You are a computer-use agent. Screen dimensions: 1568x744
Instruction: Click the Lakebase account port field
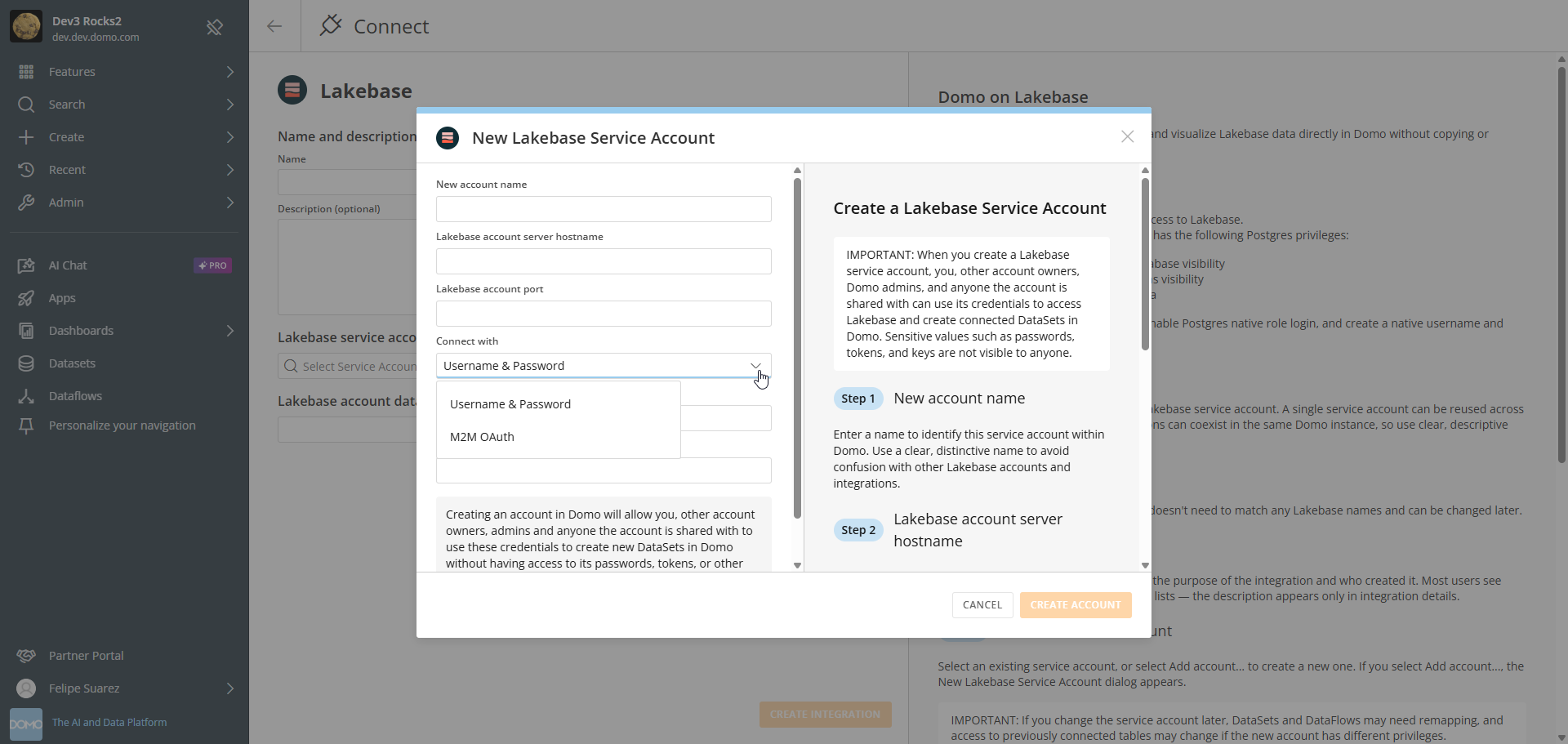604,314
